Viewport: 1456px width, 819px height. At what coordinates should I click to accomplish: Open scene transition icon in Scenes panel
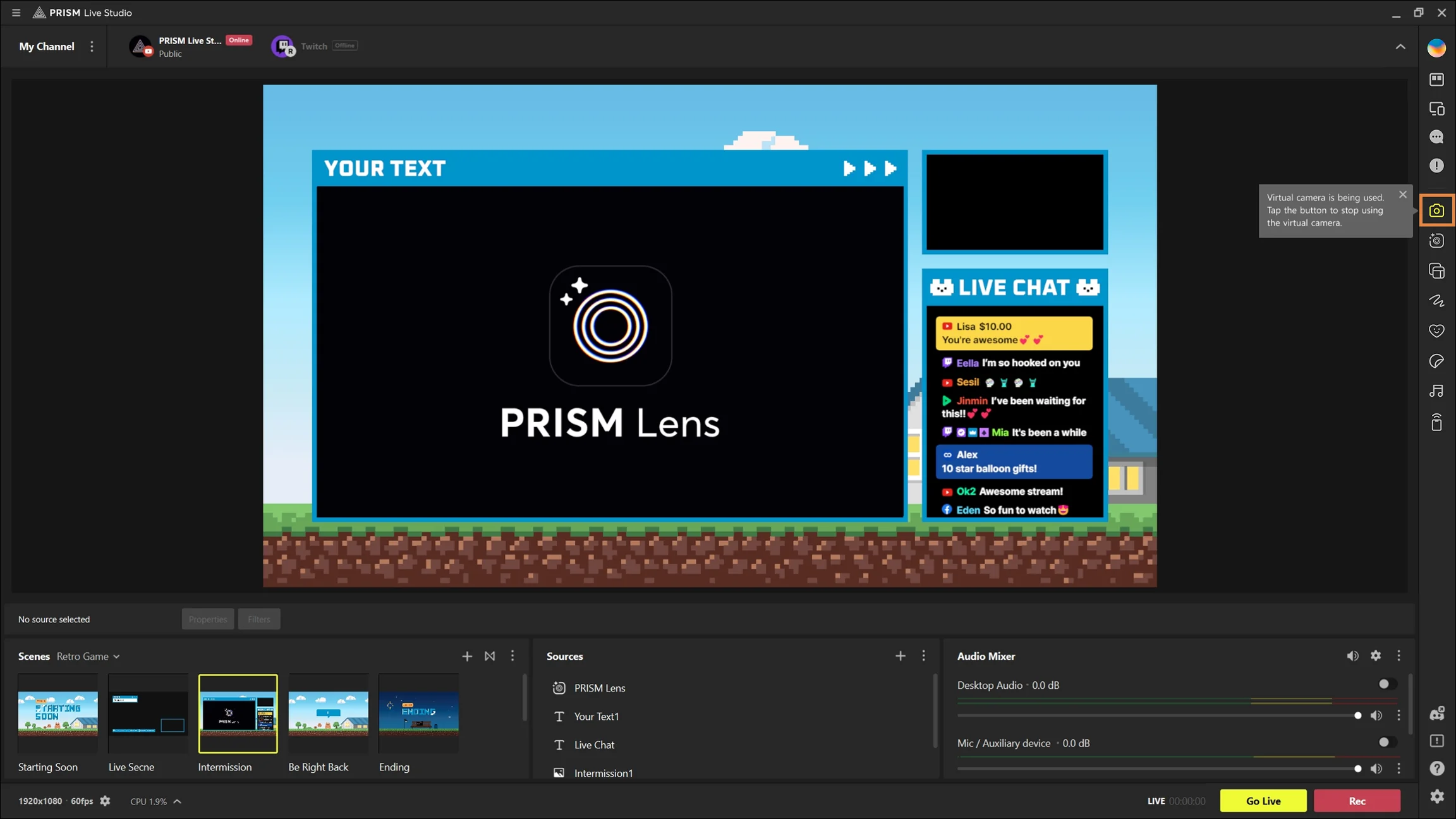490,657
